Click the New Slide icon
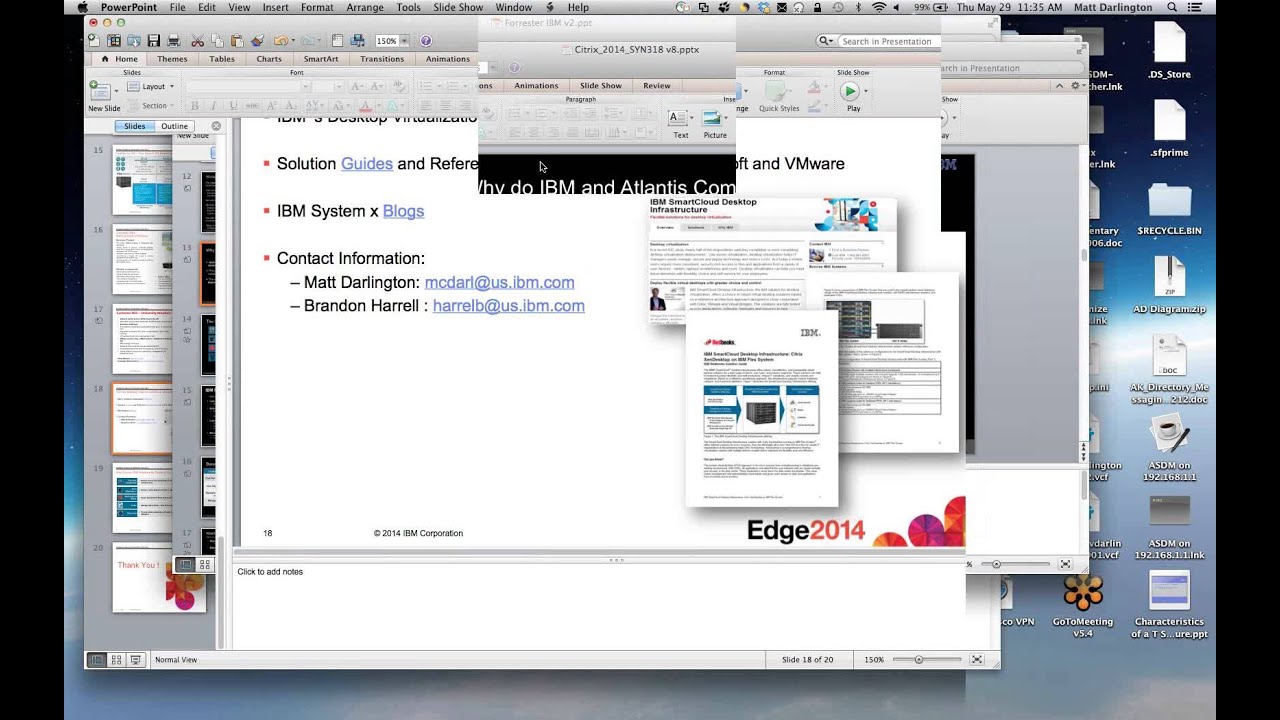The height and width of the screenshot is (720, 1280). click(x=100, y=92)
